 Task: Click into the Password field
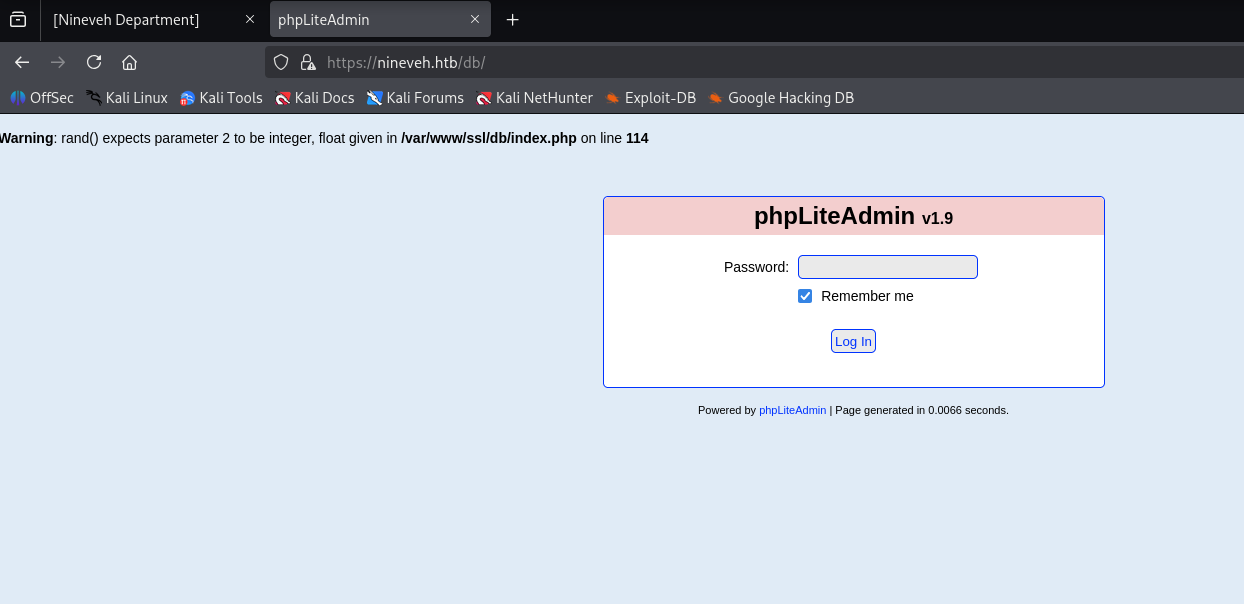pyautogui.click(x=888, y=267)
